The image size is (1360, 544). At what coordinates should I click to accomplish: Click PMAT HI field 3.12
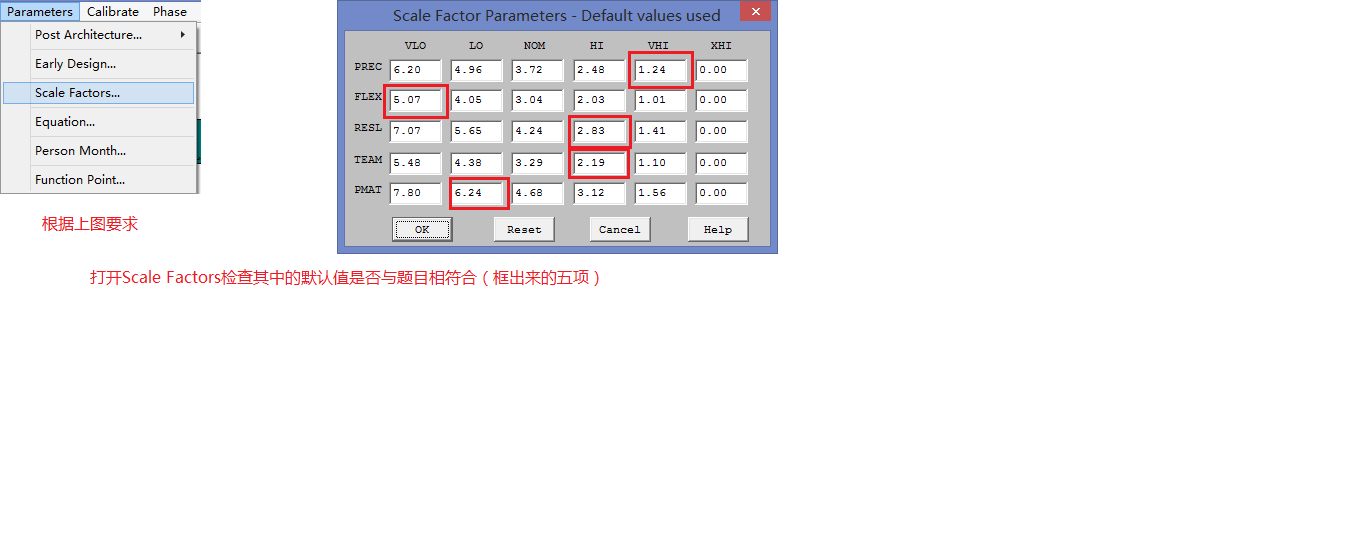click(x=600, y=193)
